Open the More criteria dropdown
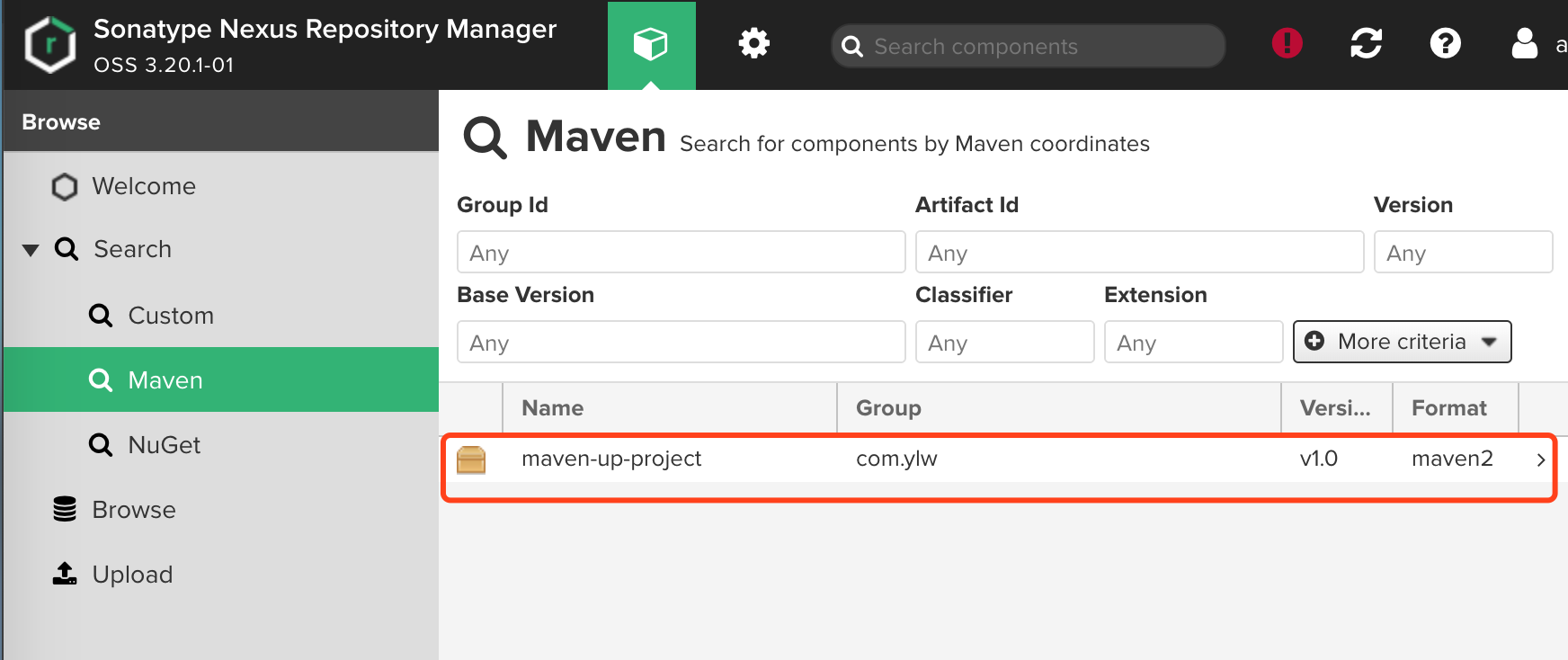Image resolution: width=1568 pixels, height=660 pixels. (x=1402, y=342)
